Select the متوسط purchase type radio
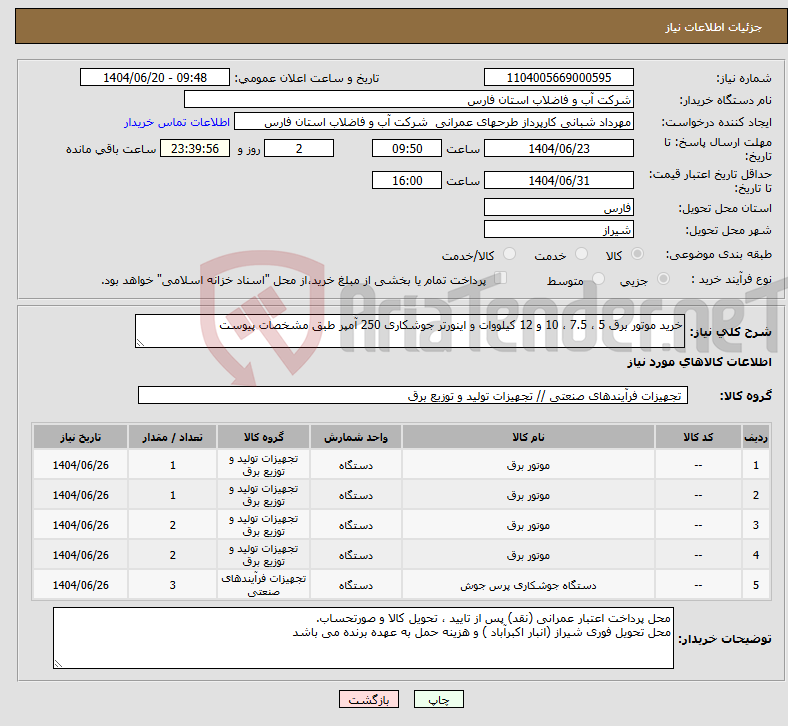The image size is (788, 726). click(x=598, y=279)
